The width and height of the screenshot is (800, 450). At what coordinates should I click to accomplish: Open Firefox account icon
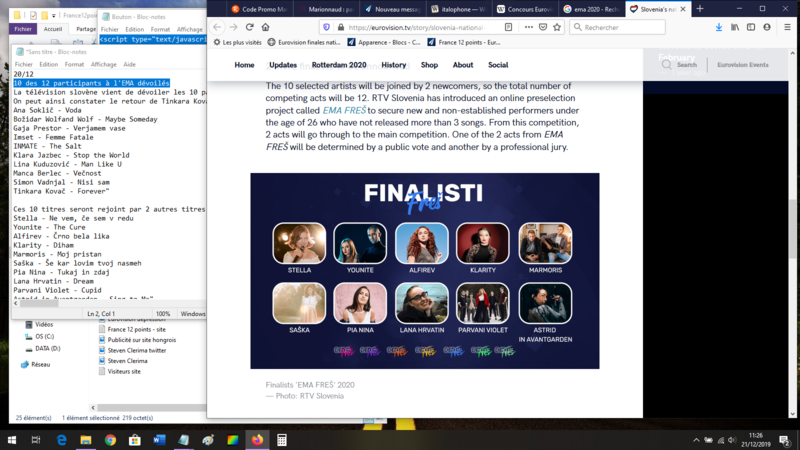[x=767, y=27]
